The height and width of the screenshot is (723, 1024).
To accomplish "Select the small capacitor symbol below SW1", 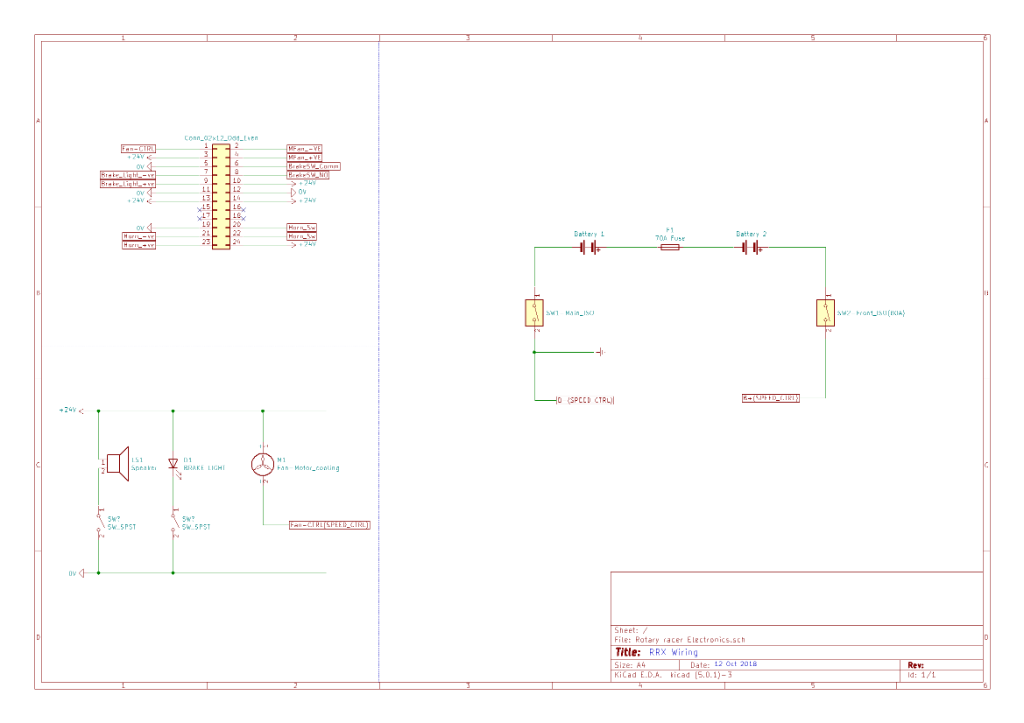I will coord(600,352).
